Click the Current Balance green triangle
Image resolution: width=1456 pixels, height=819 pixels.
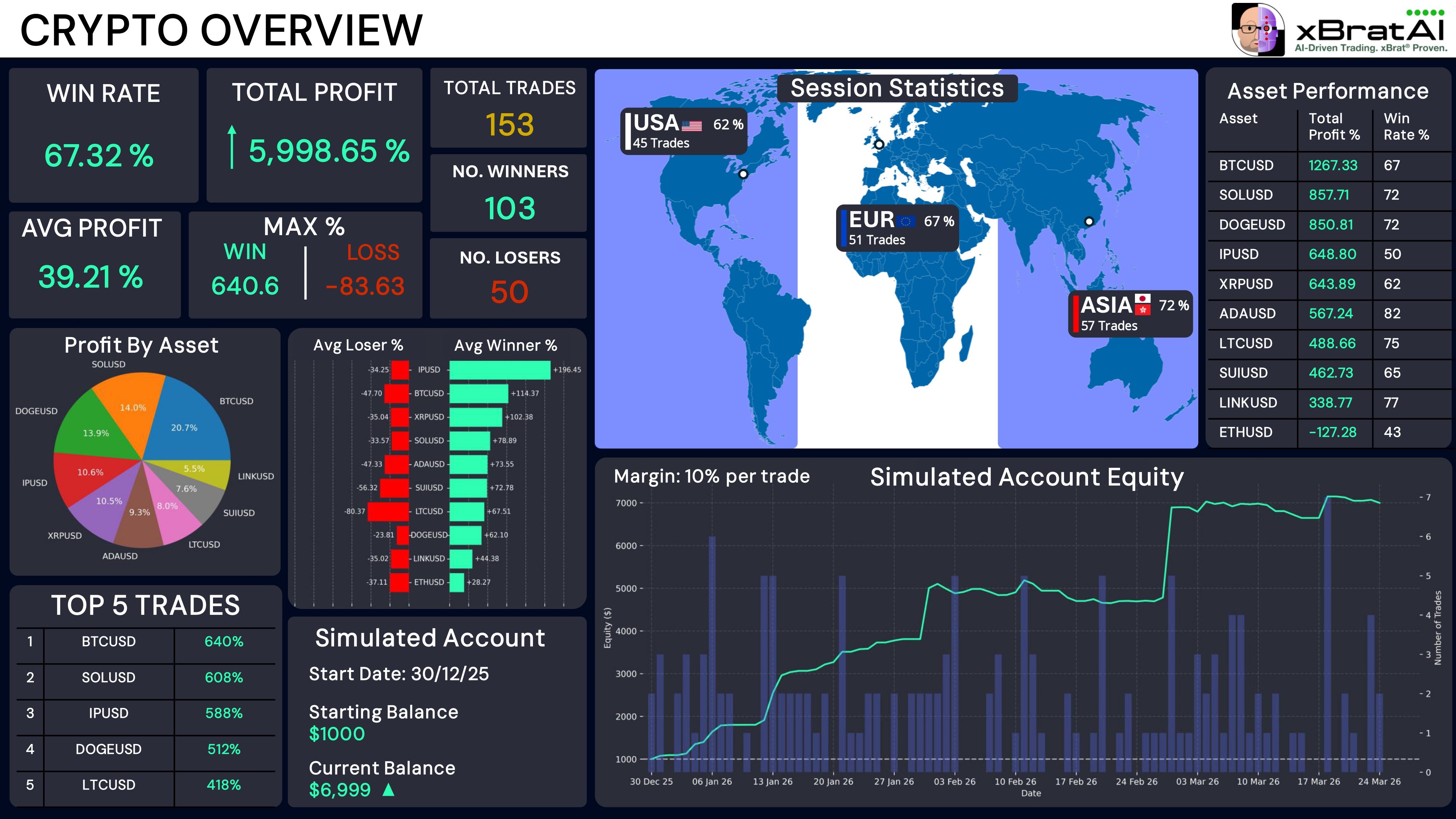(x=388, y=789)
